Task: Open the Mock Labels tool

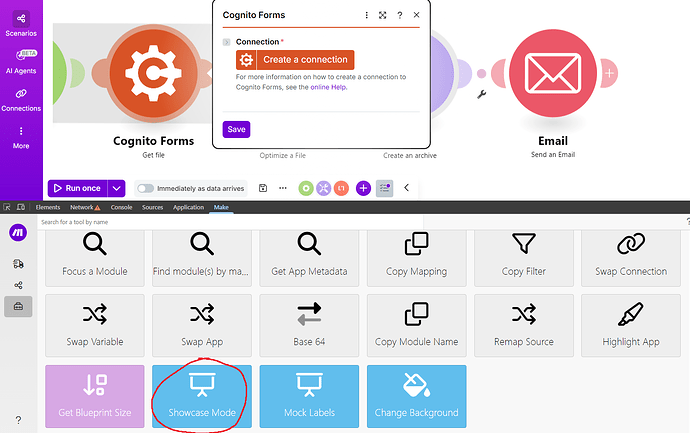Action: 309,396
